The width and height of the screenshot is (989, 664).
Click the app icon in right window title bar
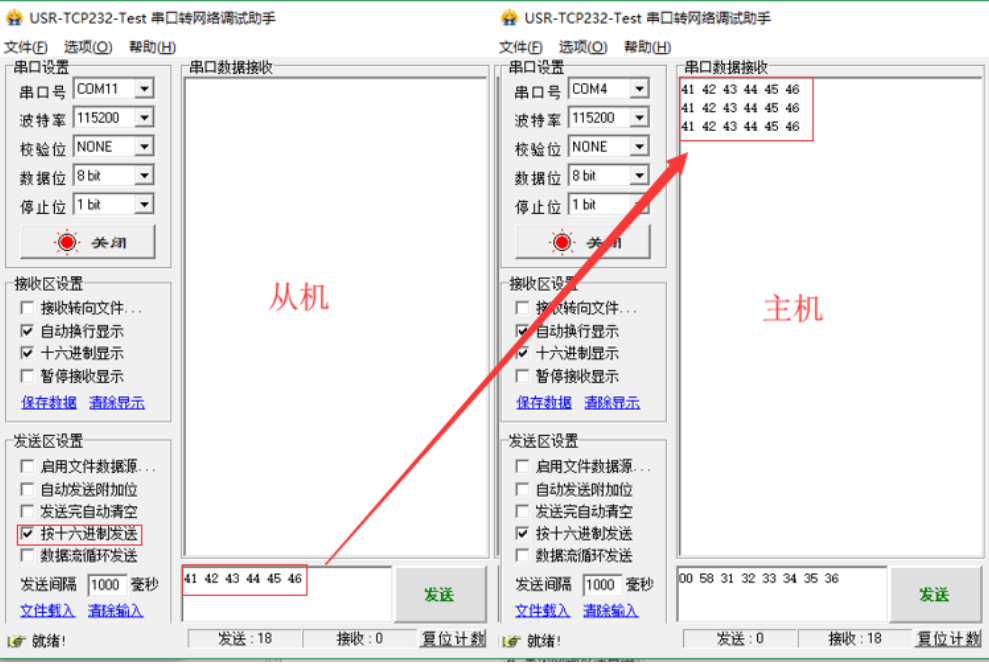click(509, 18)
